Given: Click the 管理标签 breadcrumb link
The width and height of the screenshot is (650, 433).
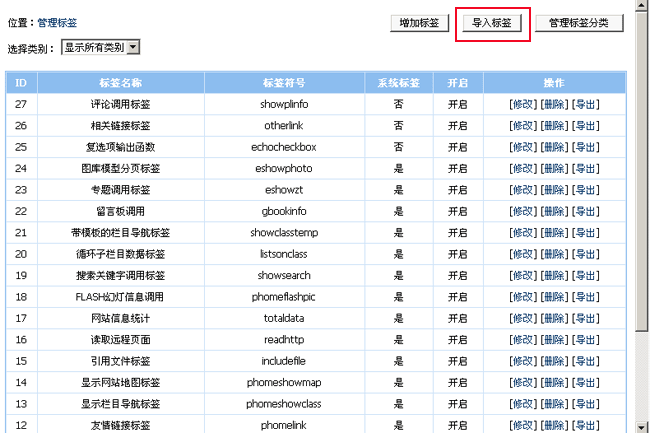Looking at the screenshot, I should 57,22.
